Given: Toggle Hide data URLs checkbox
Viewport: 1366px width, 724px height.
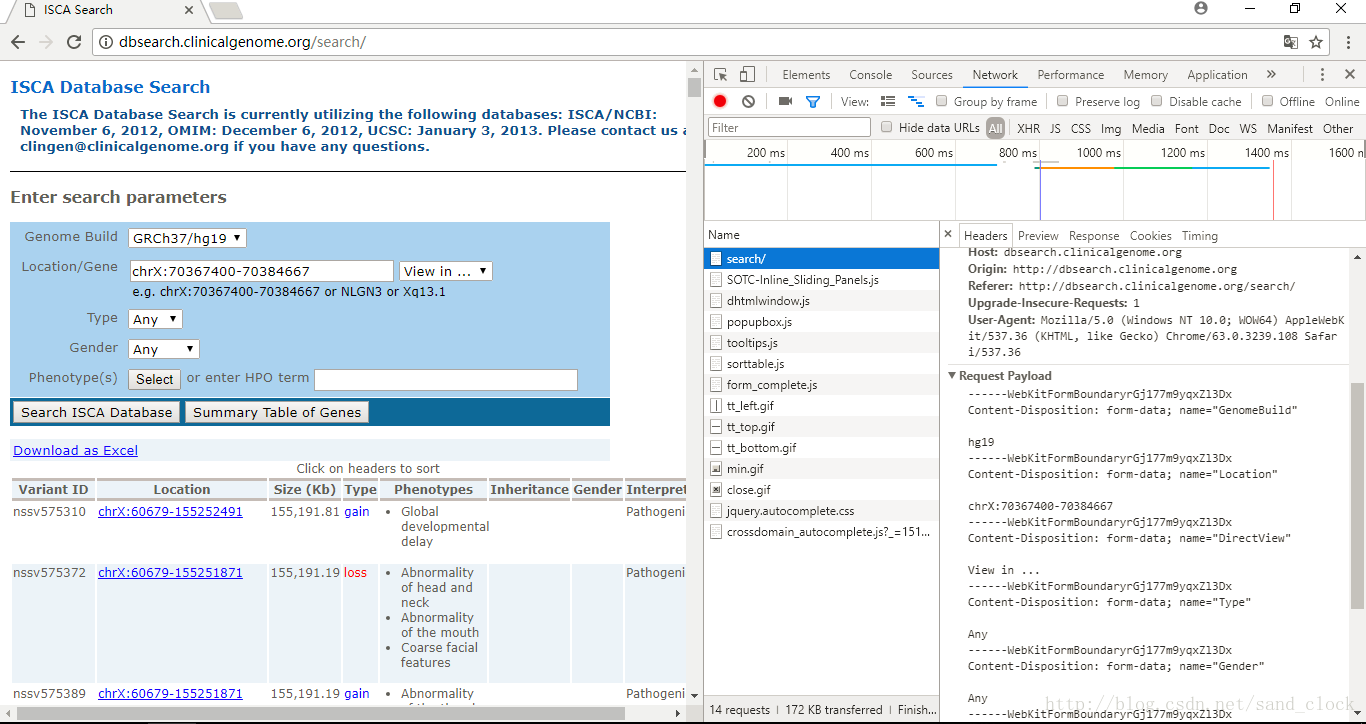Looking at the screenshot, I should coord(886,127).
